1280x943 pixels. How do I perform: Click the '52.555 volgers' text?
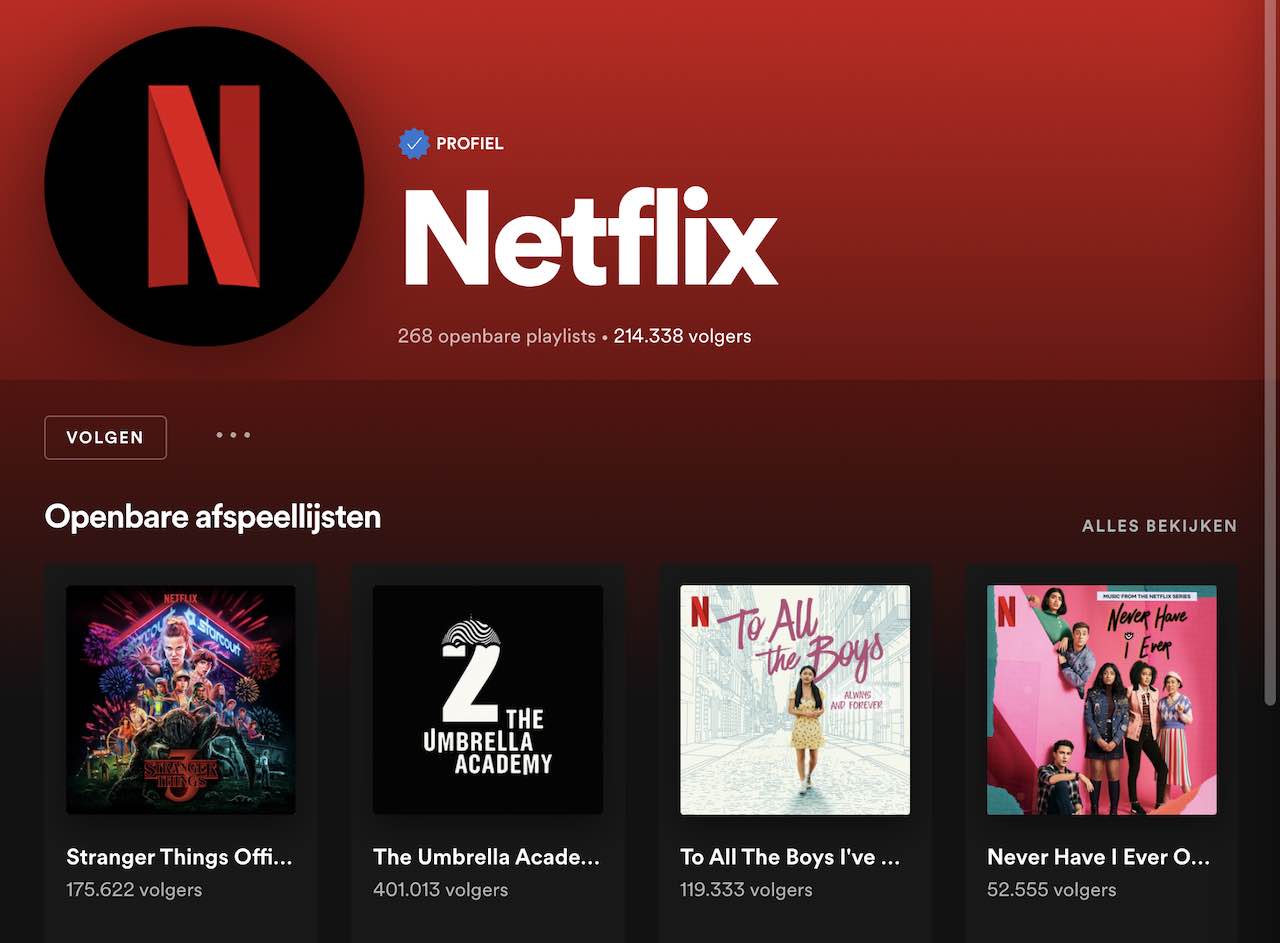pyautogui.click(x=1052, y=889)
